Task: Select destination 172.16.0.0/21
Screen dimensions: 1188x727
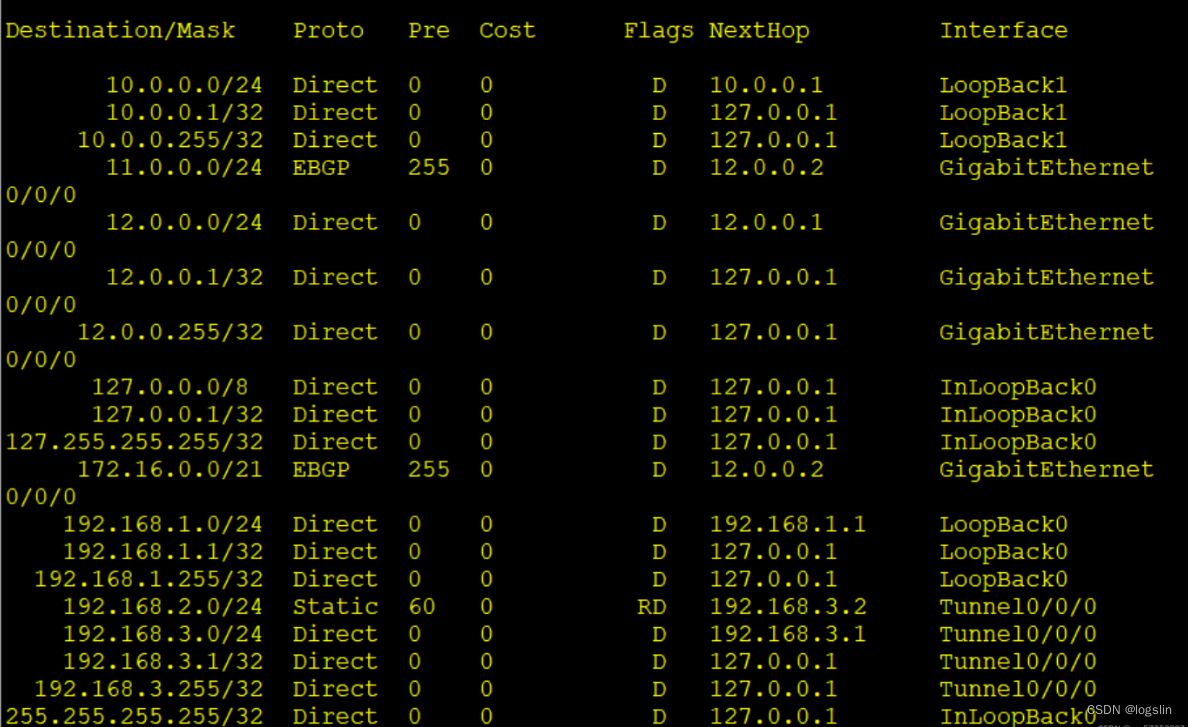Action: click(x=170, y=470)
